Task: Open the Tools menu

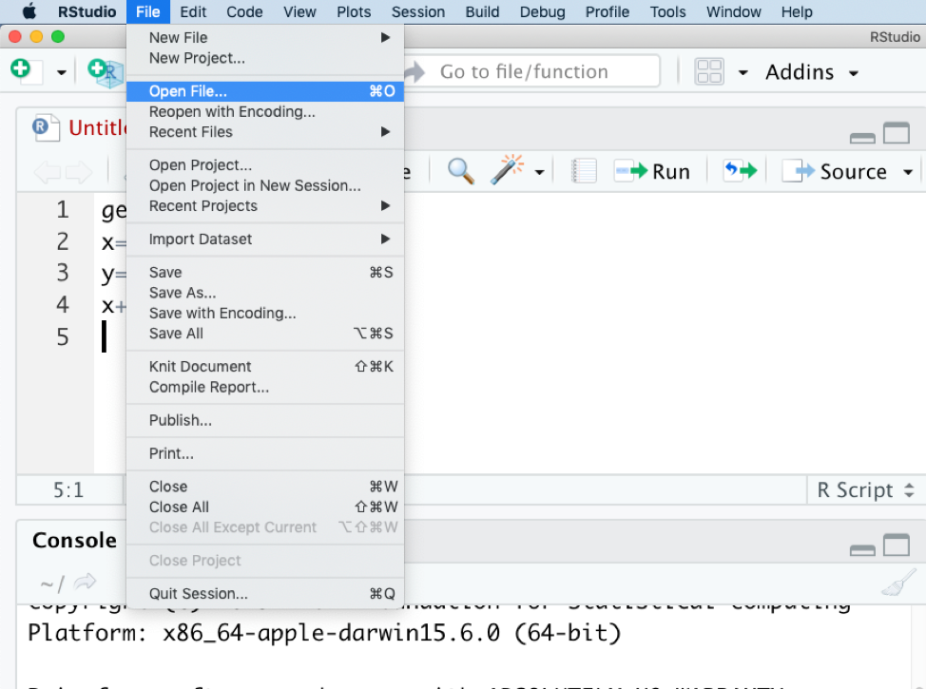Action: [668, 12]
